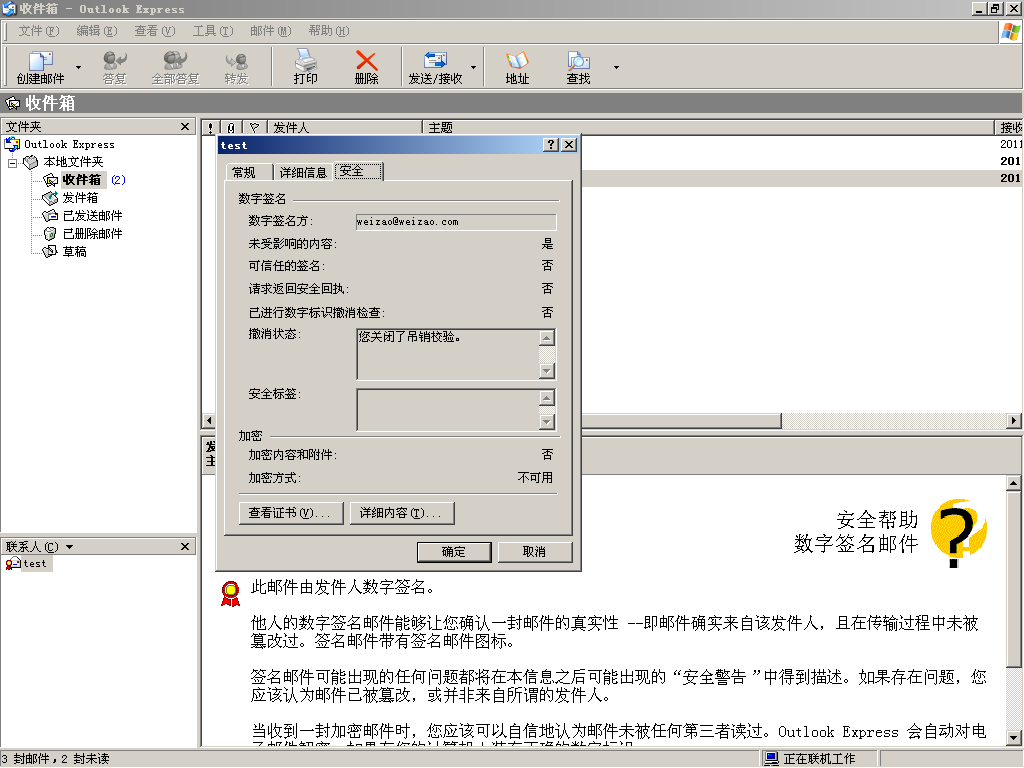Click 确定 to confirm the dialog
The width and height of the screenshot is (1024, 768).
pos(454,552)
